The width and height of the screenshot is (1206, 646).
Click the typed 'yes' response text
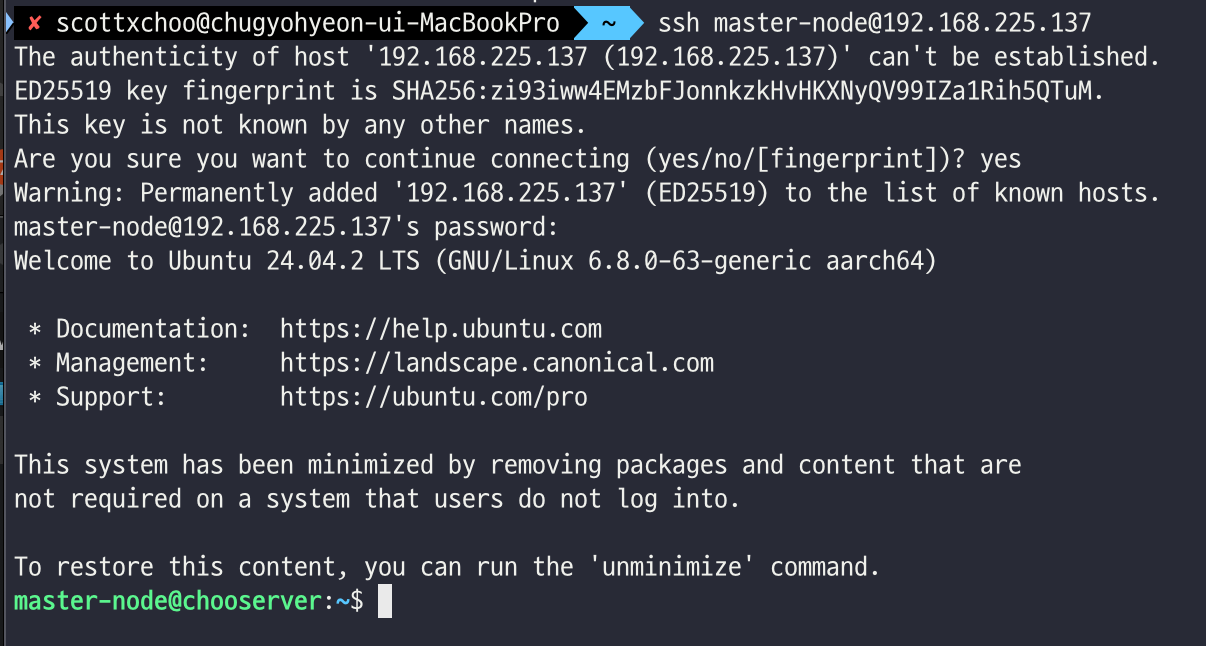tap(1000, 159)
